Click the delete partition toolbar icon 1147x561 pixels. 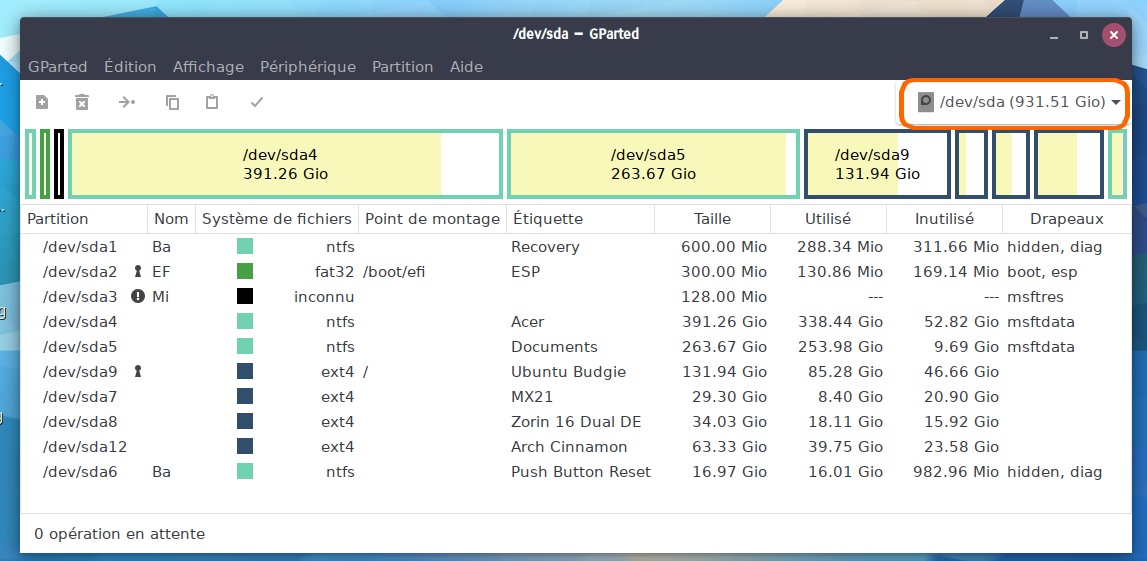[82, 102]
